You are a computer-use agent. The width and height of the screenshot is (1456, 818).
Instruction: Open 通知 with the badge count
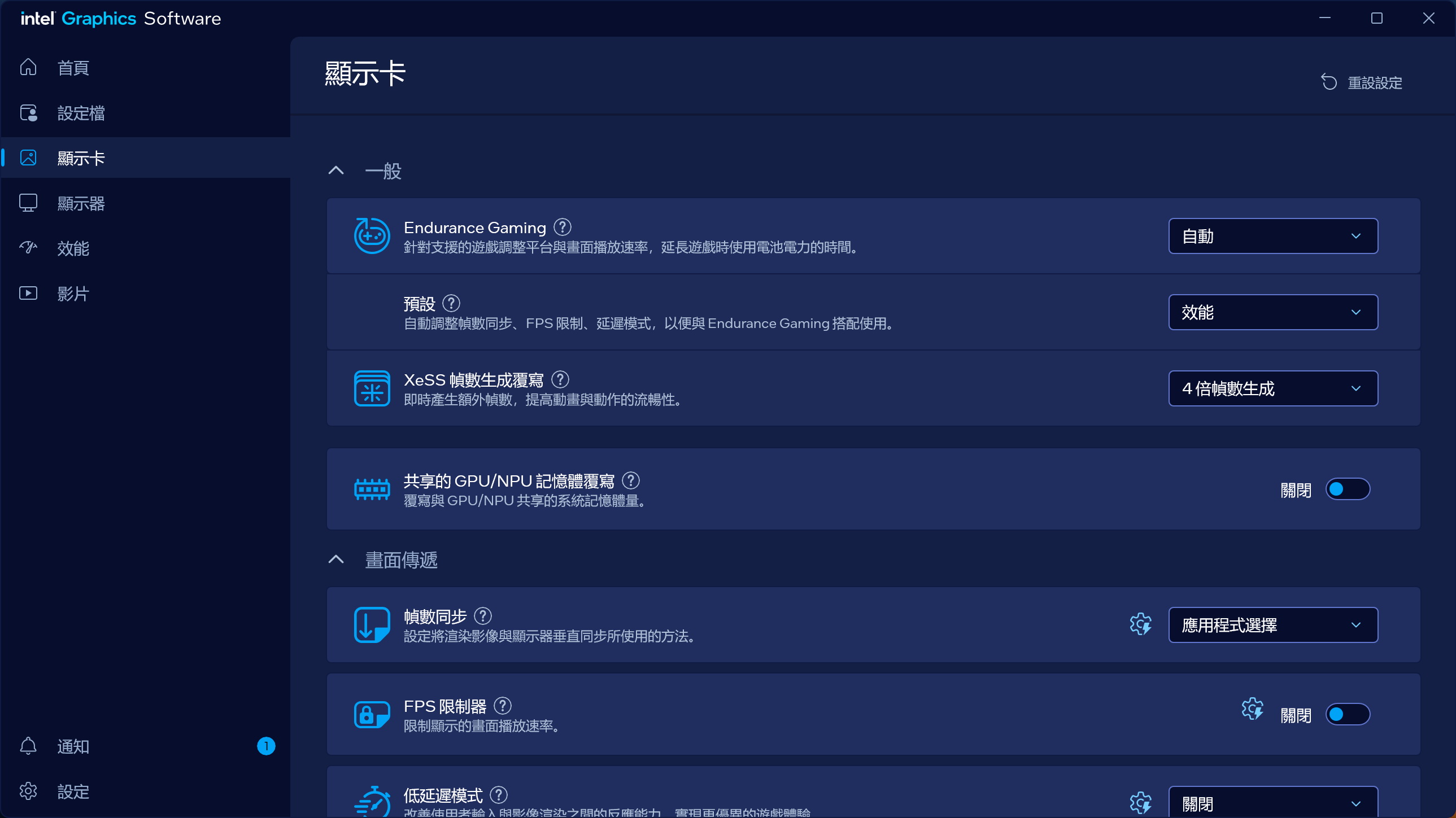(x=73, y=746)
